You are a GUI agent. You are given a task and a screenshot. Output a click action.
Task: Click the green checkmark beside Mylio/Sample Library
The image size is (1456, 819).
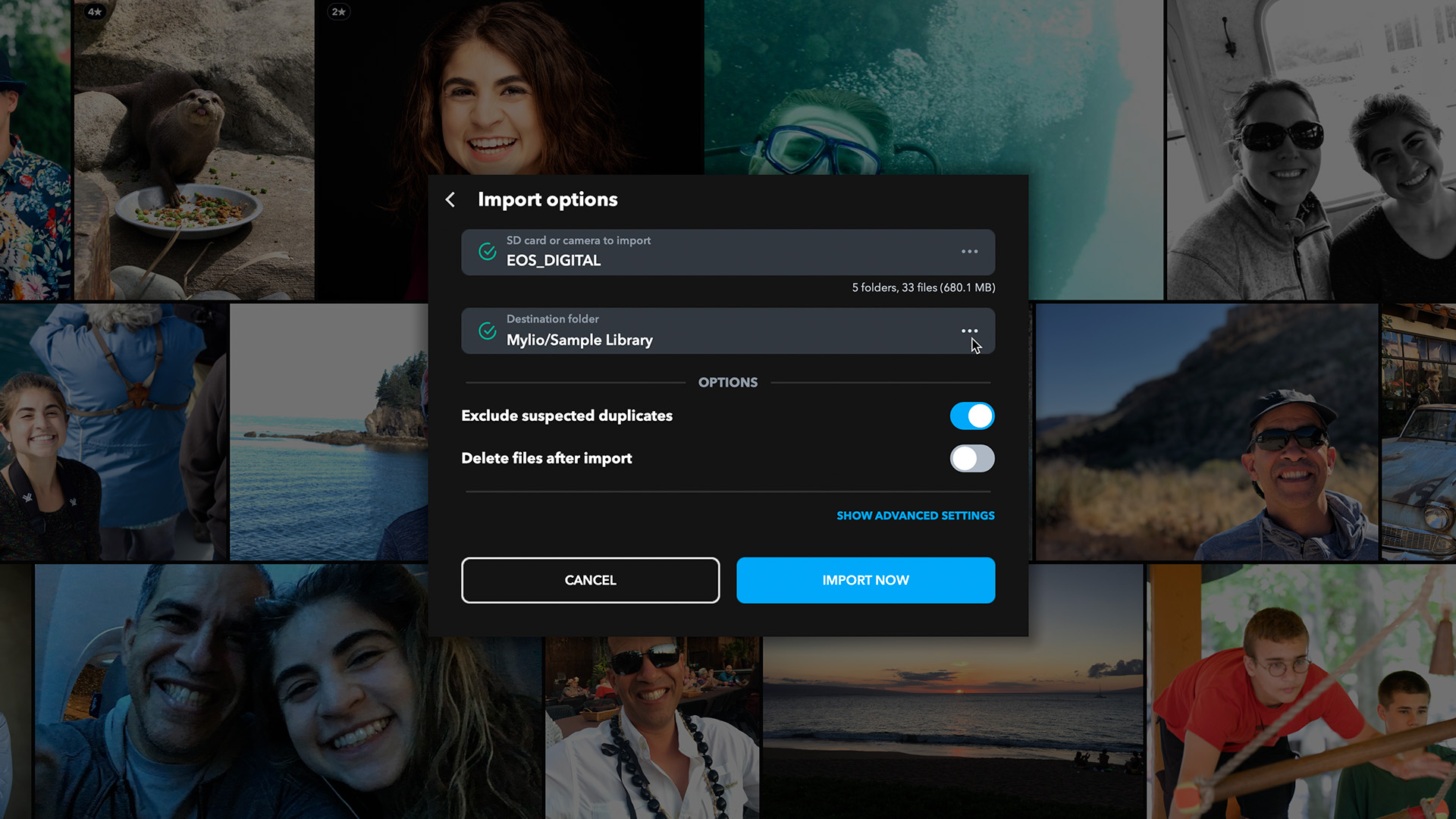click(x=488, y=331)
